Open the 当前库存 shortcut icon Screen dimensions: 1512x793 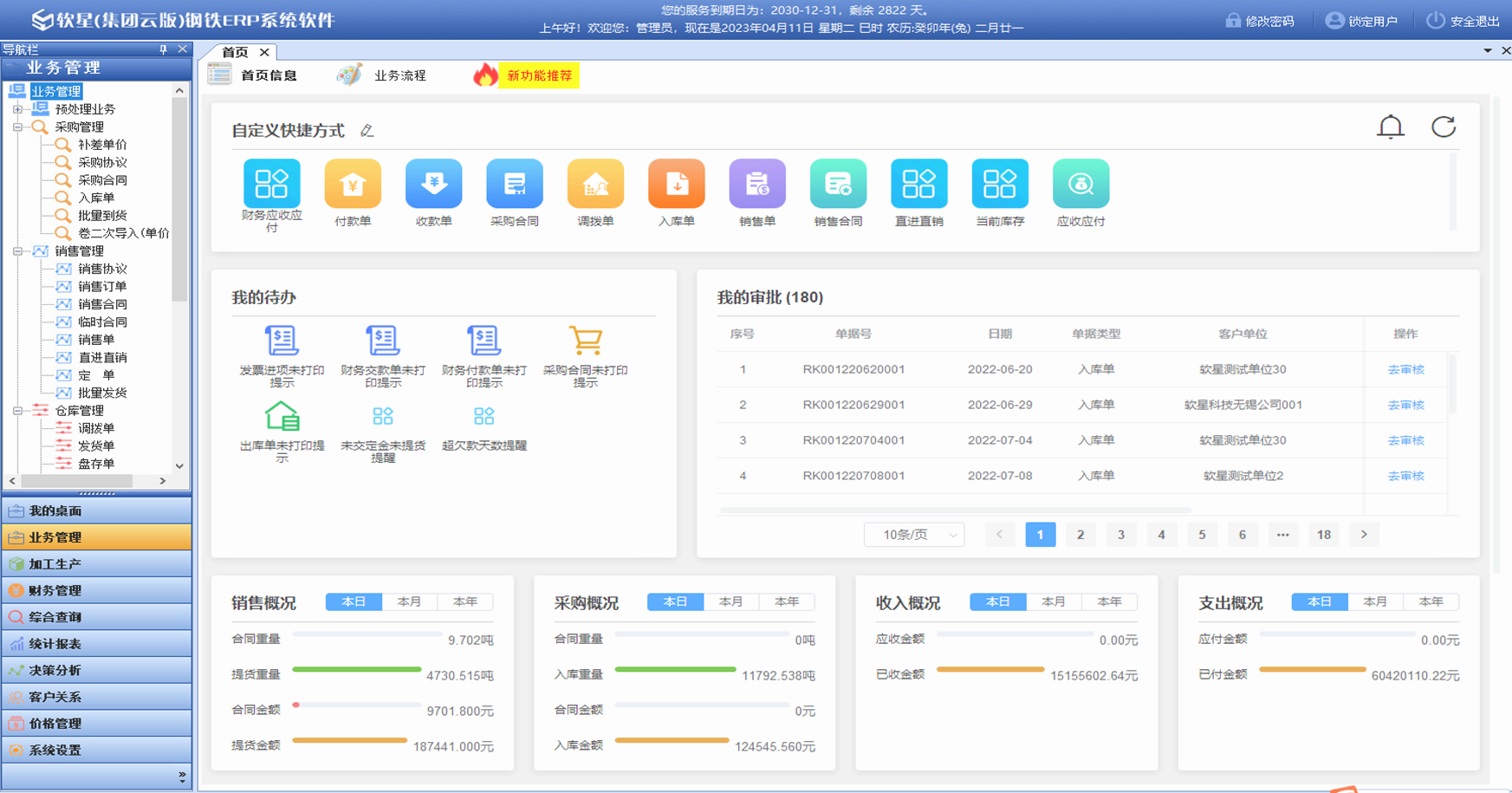1000,184
